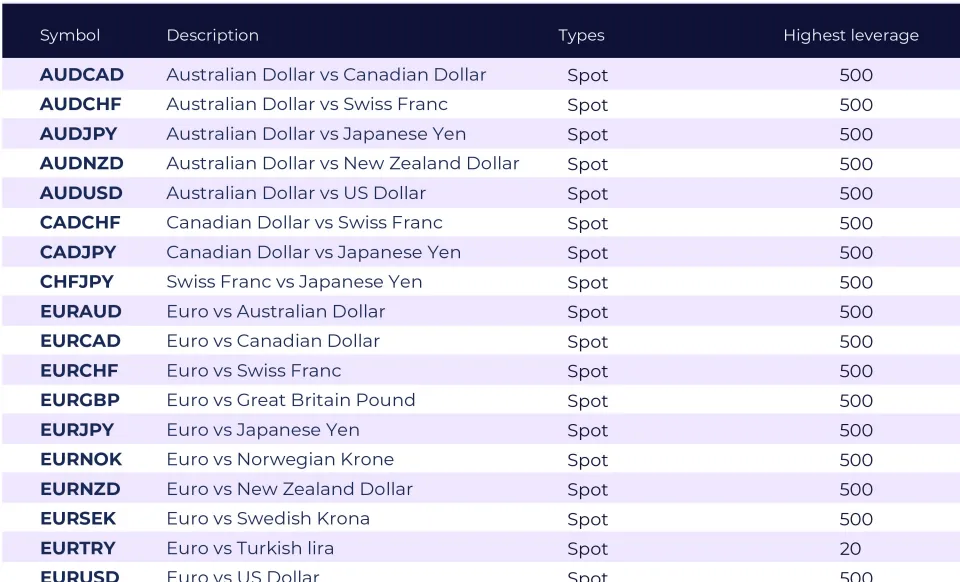Click 'Canadian Dollar vs Japanese Yen' text
This screenshot has width=960, height=582.
coord(313,252)
